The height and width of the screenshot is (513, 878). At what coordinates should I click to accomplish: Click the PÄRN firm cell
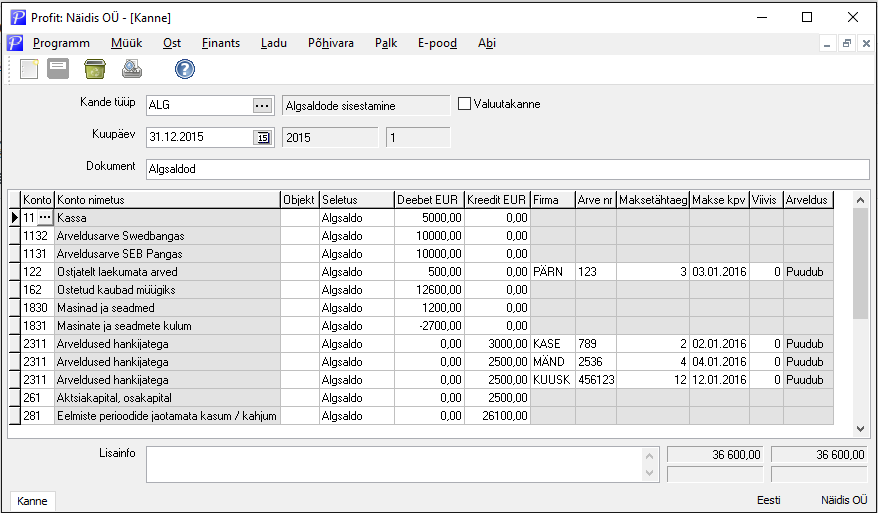pyautogui.click(x=553, y=272)
